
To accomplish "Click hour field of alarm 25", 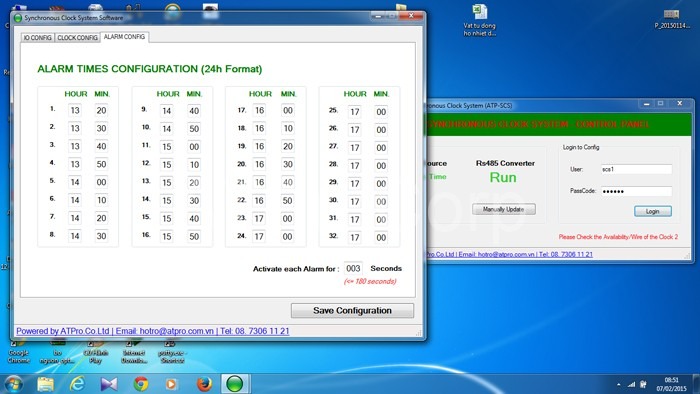I will click(x=354, y=112).
